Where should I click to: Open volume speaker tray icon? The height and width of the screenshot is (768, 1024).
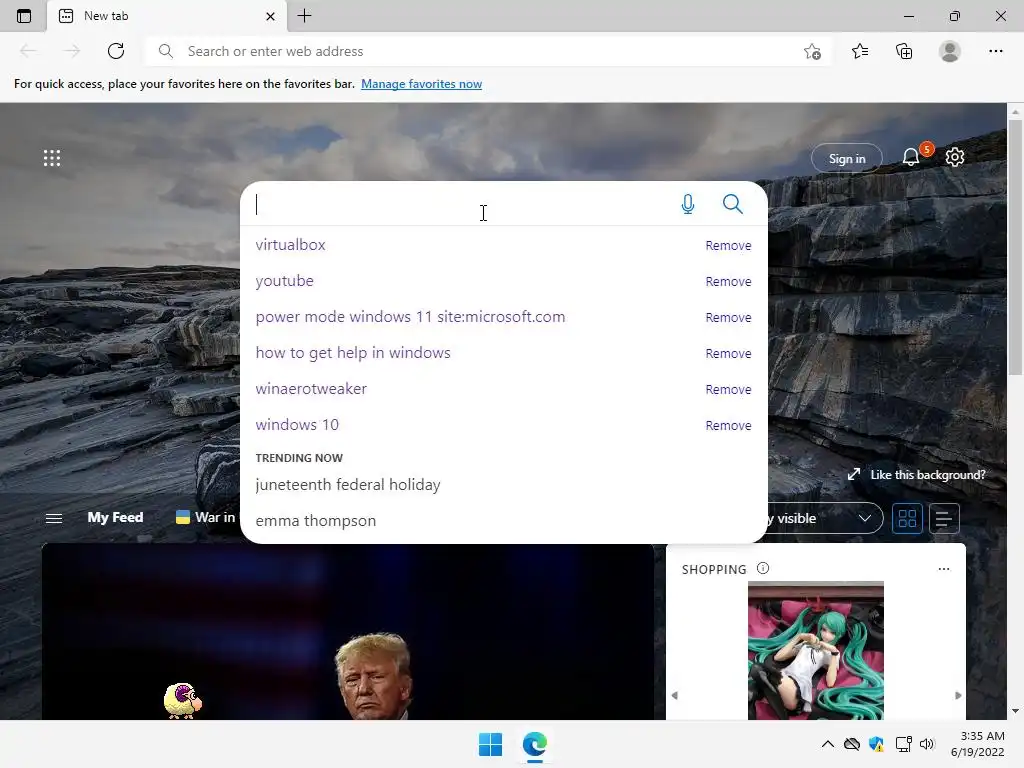click(x=927, y=744)
